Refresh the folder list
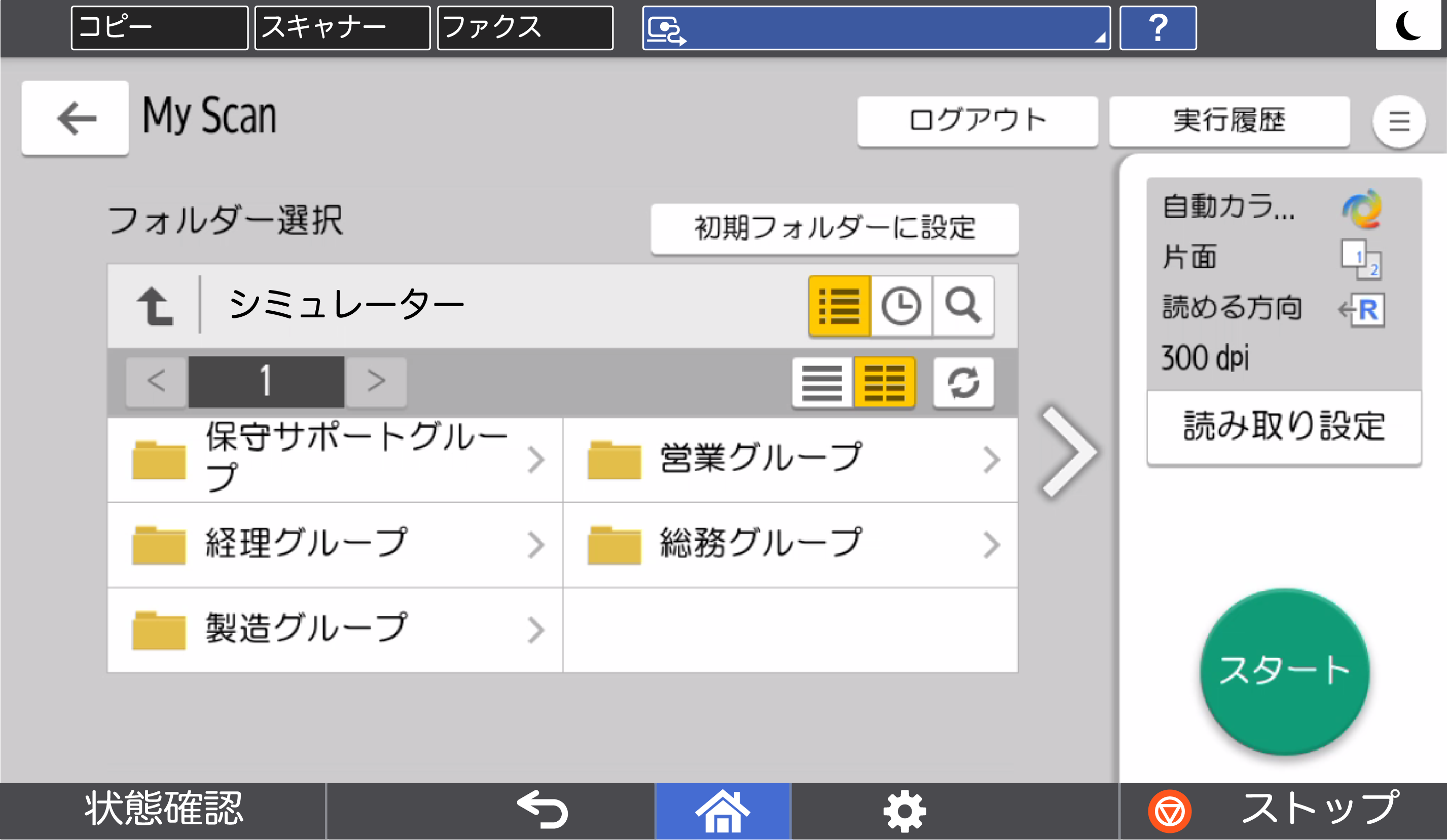Image resolution: width=1447 pixels, height=840 pixels. (x=963, y=382)
